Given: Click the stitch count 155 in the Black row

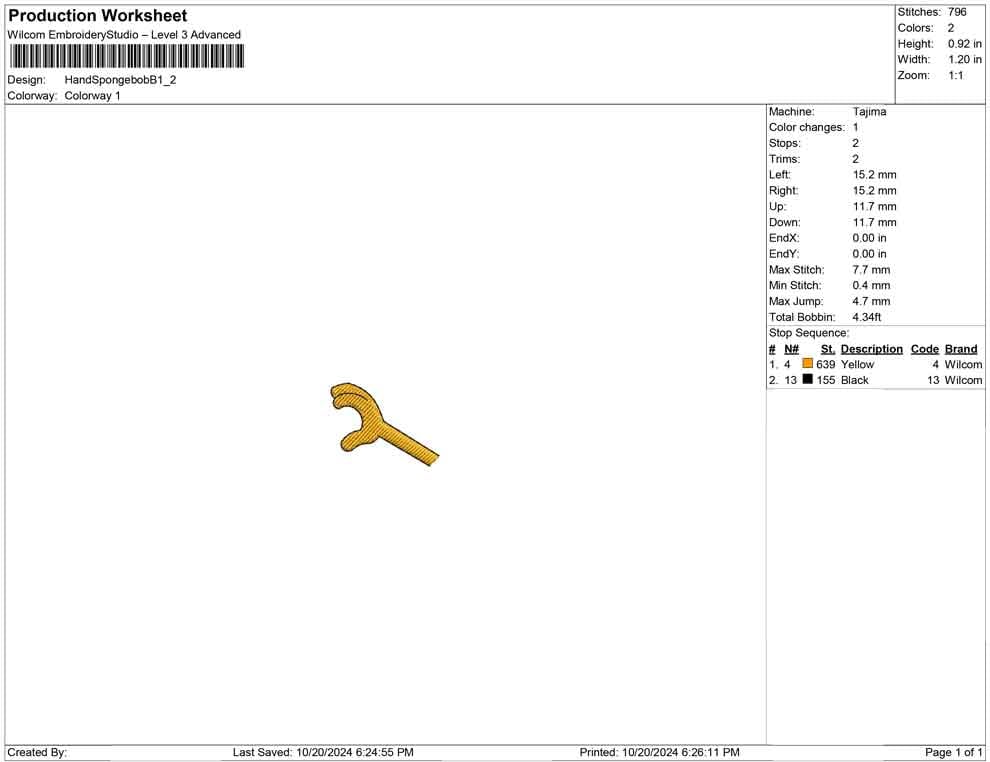Looking at the screenshot, I should tap(825, 380).
